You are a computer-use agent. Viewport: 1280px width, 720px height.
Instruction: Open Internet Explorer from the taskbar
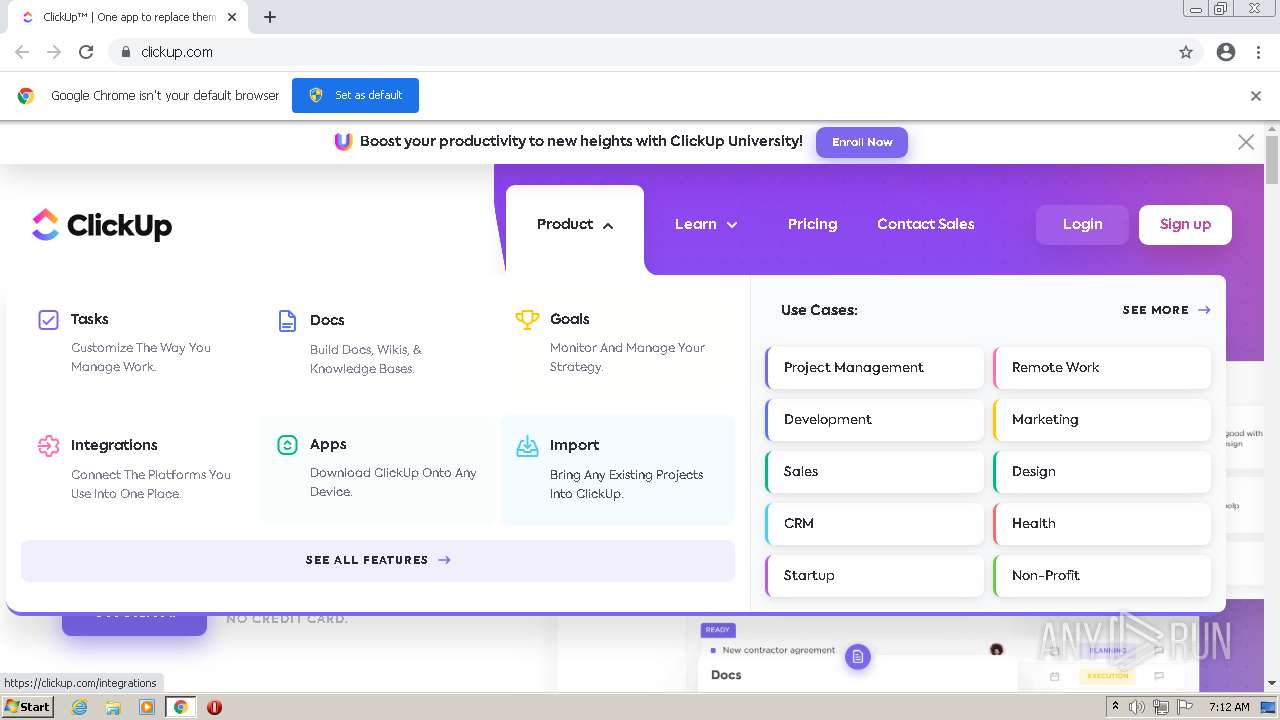[79, 707]
